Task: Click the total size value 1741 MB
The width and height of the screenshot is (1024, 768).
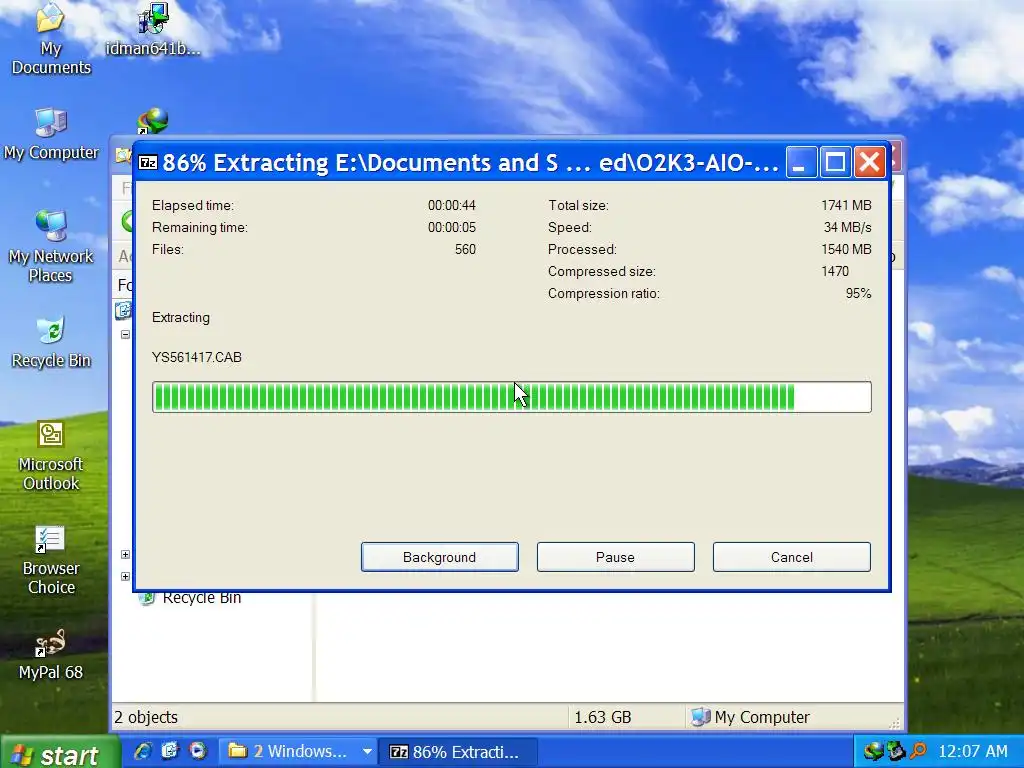Action: point(846,205)
